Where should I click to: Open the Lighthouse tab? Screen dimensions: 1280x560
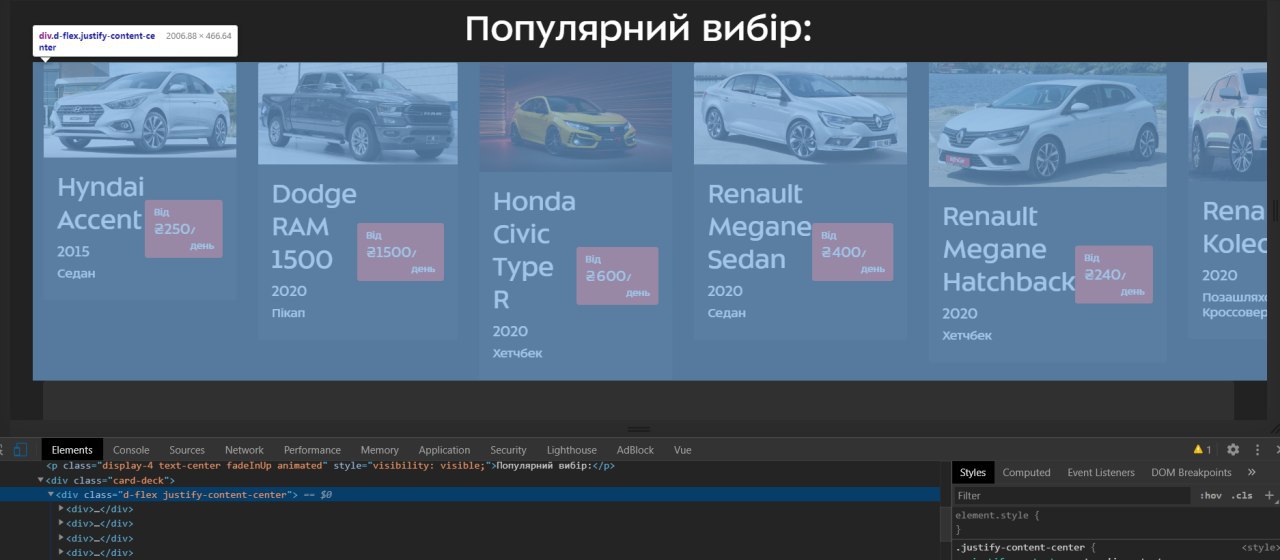pos(571,450)
